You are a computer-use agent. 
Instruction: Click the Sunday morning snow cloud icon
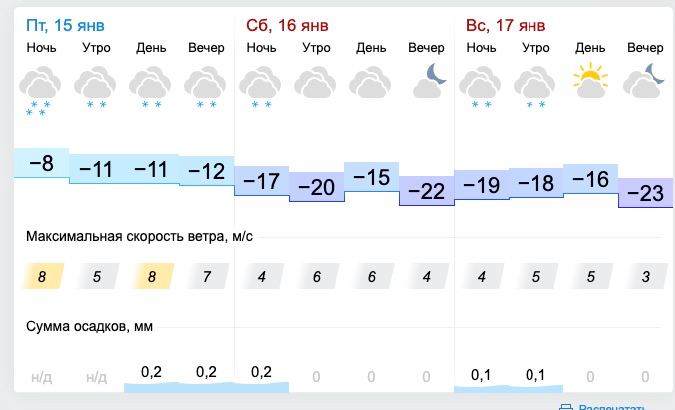click(535, 83)
